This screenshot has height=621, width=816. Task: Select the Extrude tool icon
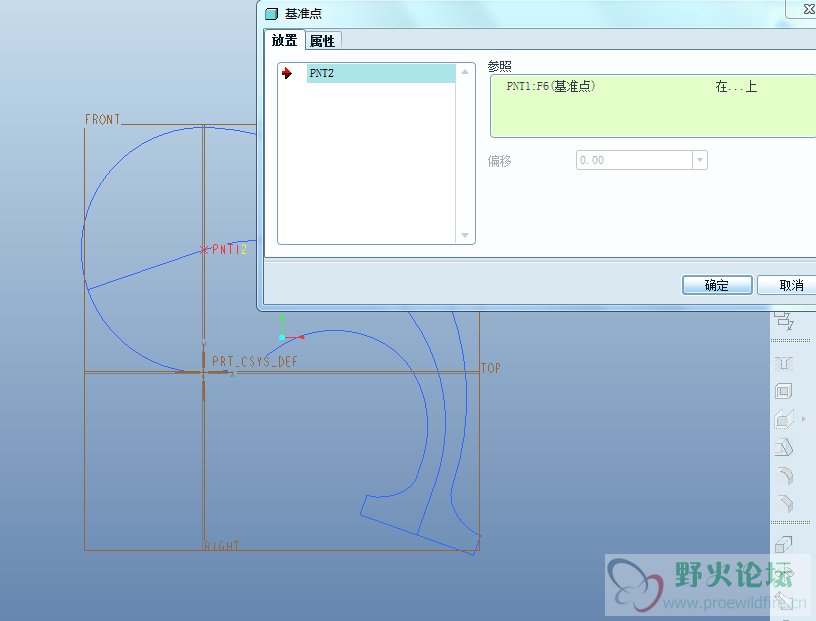click(x=784, y=544)
